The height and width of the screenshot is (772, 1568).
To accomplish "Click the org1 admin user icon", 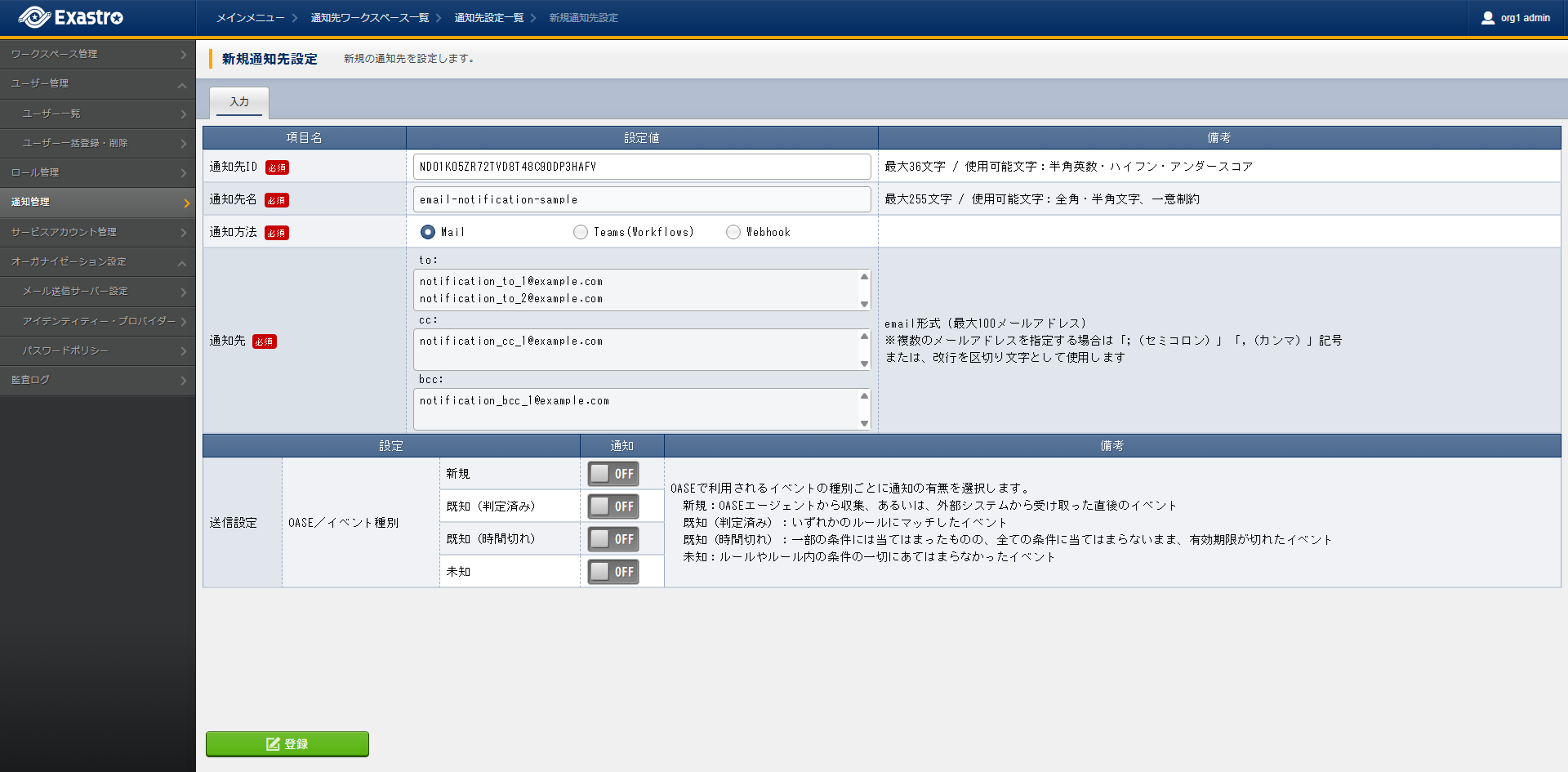I will [x=1487, y=18].
